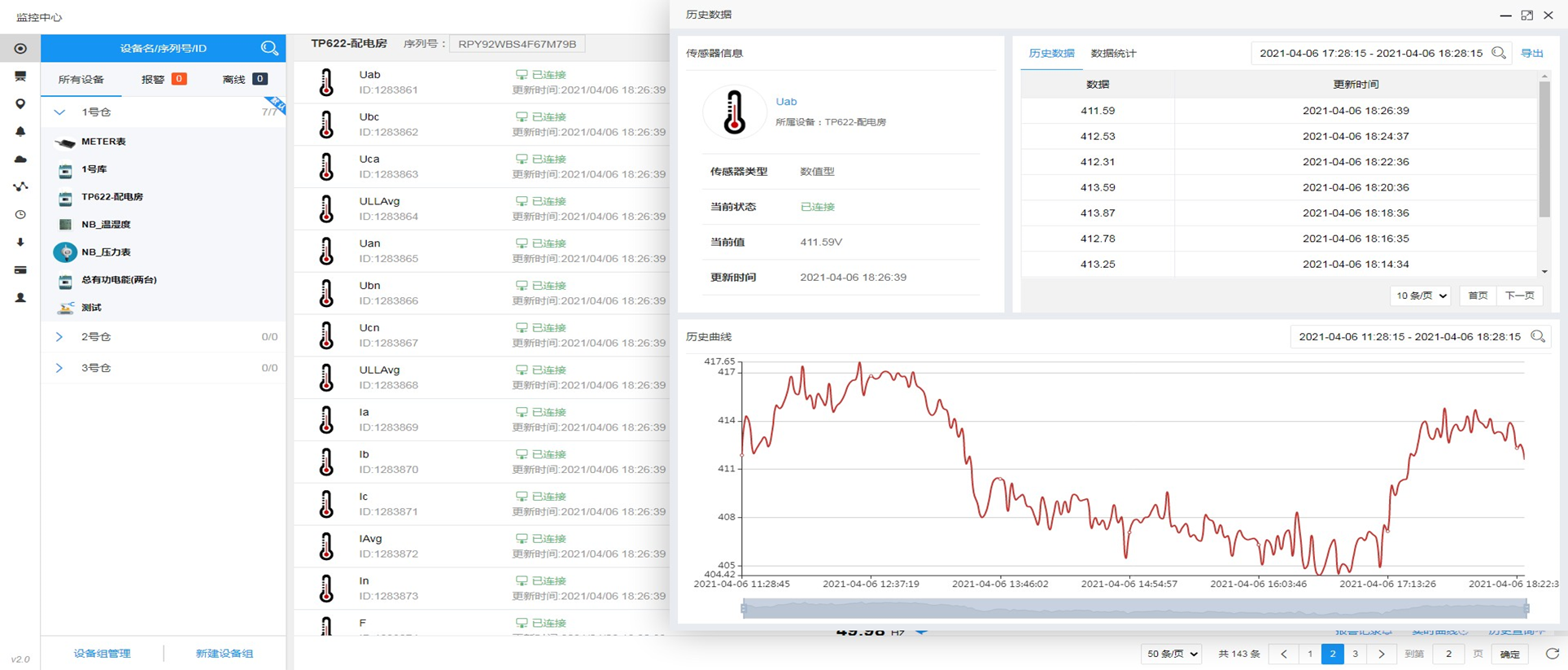
Task: Expand the 2号仓 device group
Action: 59,337
